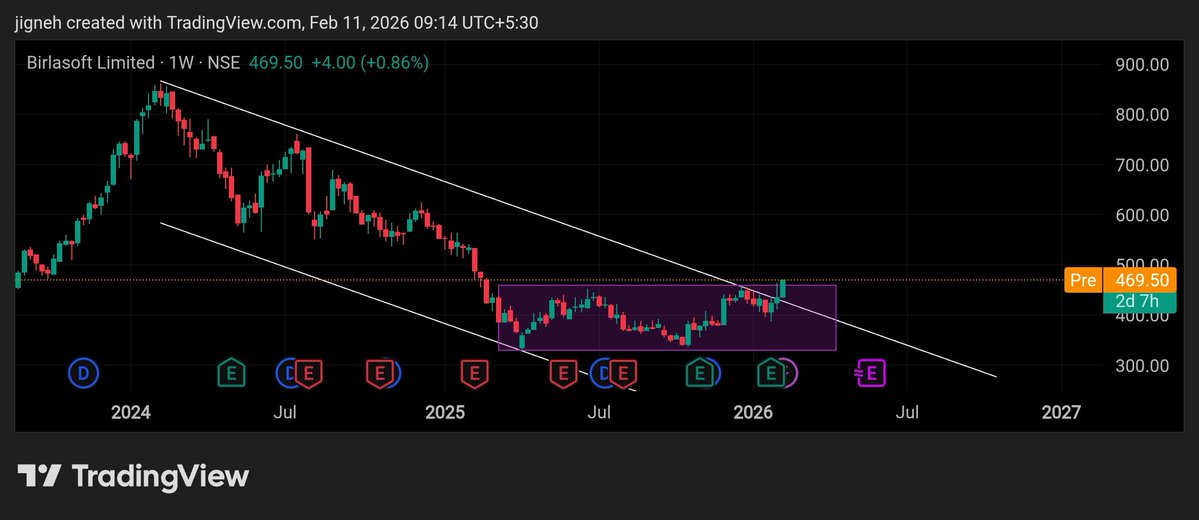Click the jigneh created with TradingView.com caption
This screenshot has width=1199, height=520.
(x=277, y=23)
